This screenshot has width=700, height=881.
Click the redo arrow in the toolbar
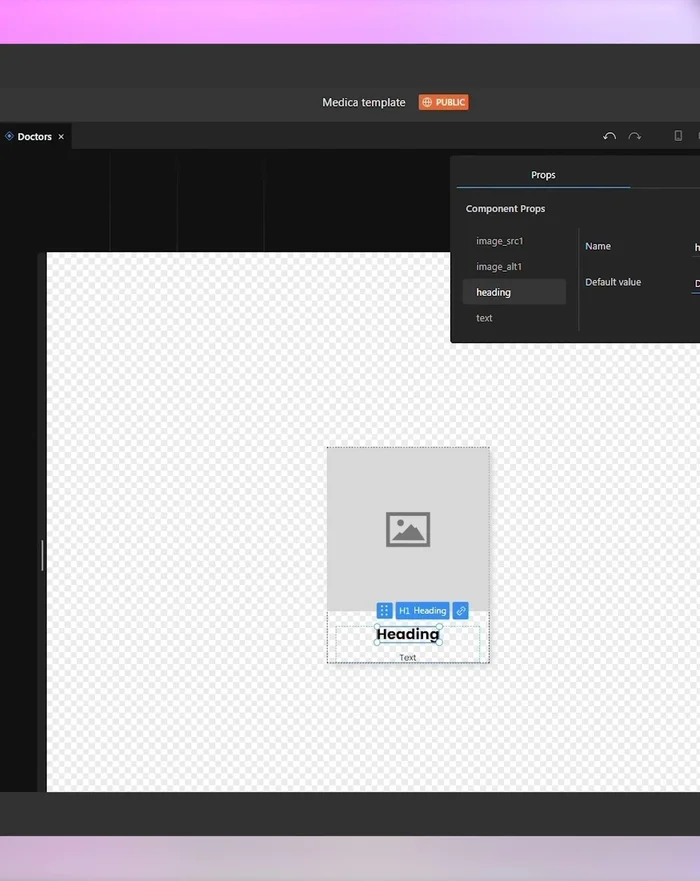634,136
